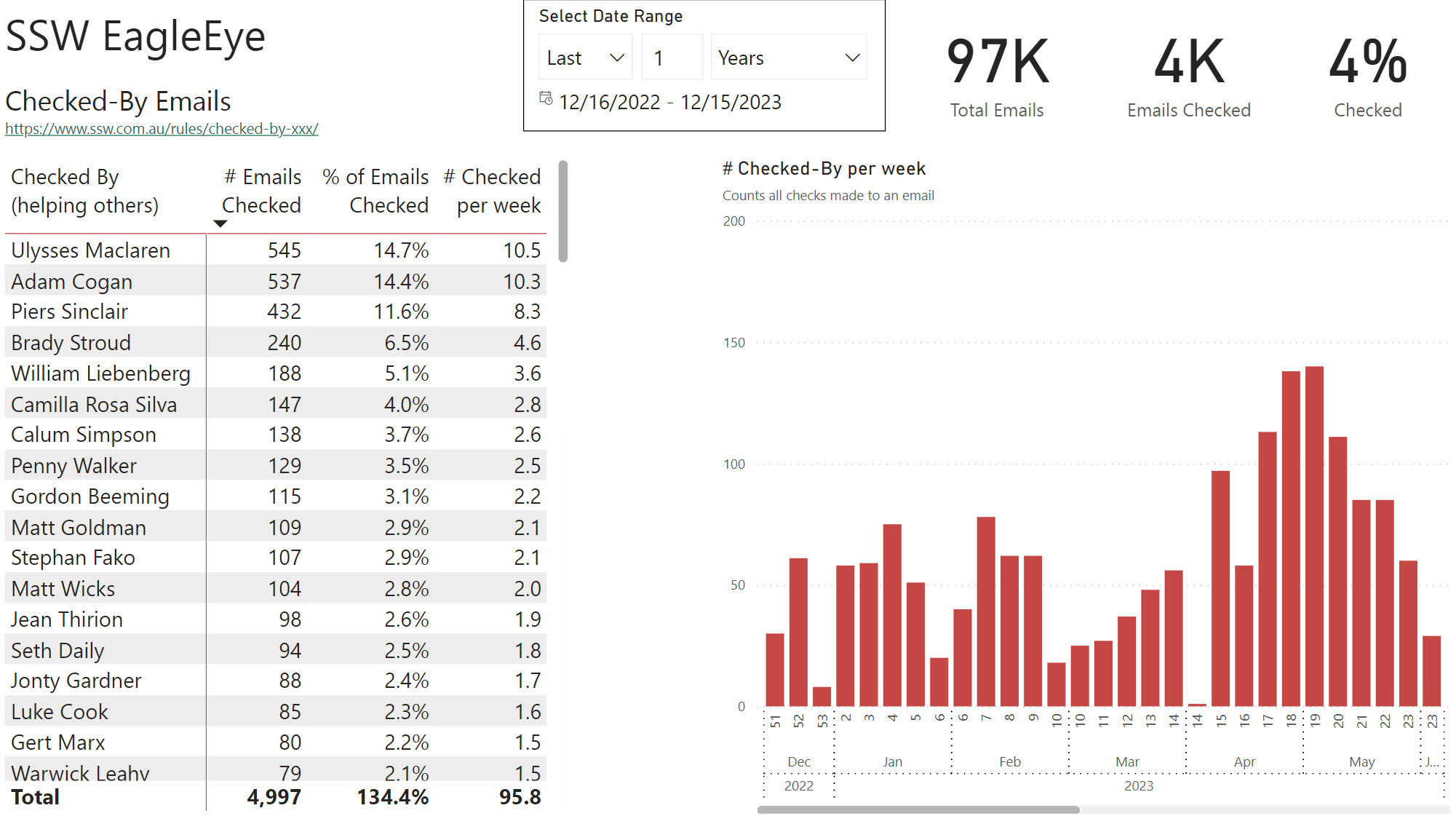
Task: Select the Adam Cogan table row
Action: (72, 282)
